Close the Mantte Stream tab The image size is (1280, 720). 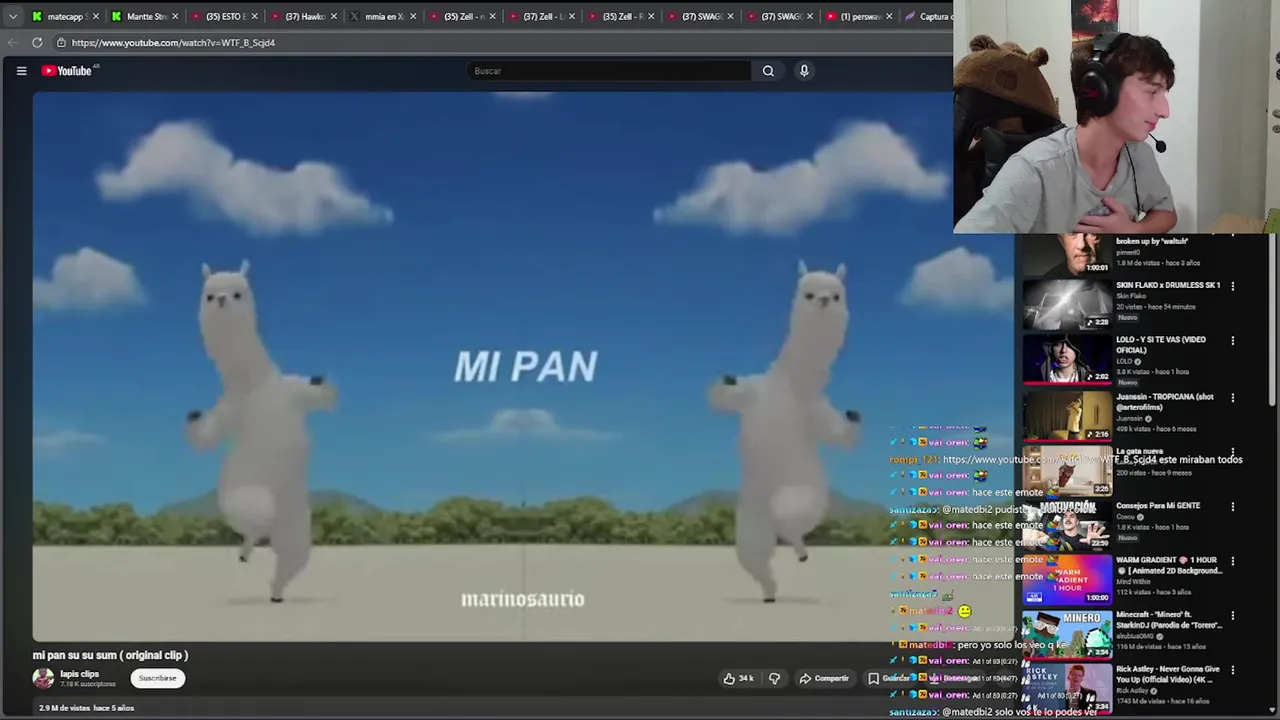[x=175, y=16]
